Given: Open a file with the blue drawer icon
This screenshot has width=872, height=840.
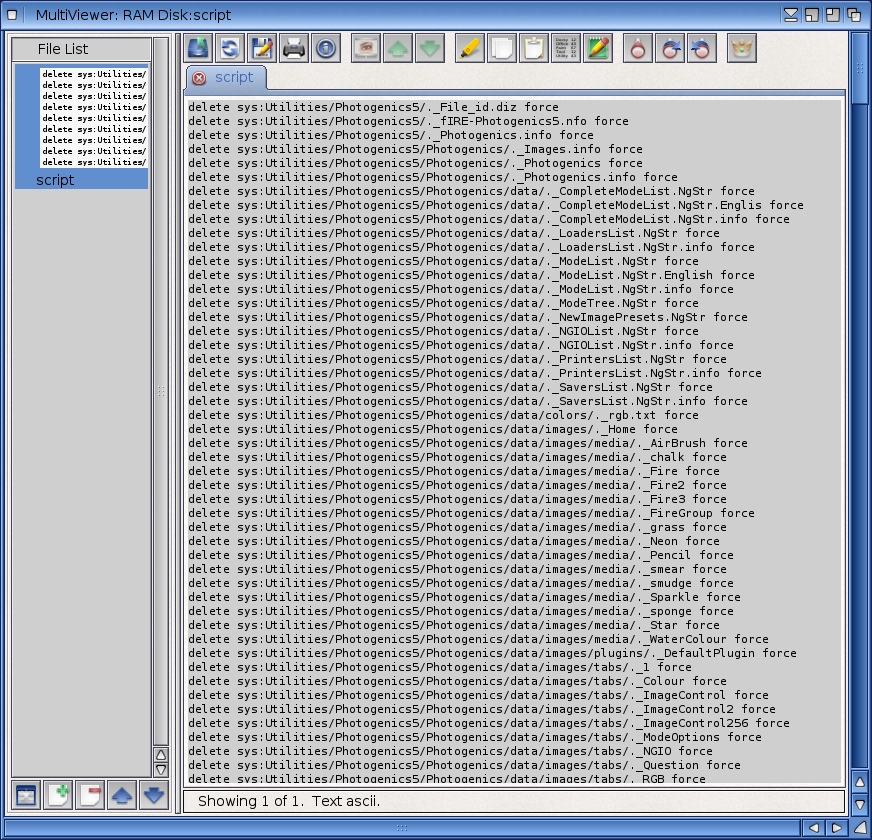Looking at the screenshot, I should pos(198,48).
